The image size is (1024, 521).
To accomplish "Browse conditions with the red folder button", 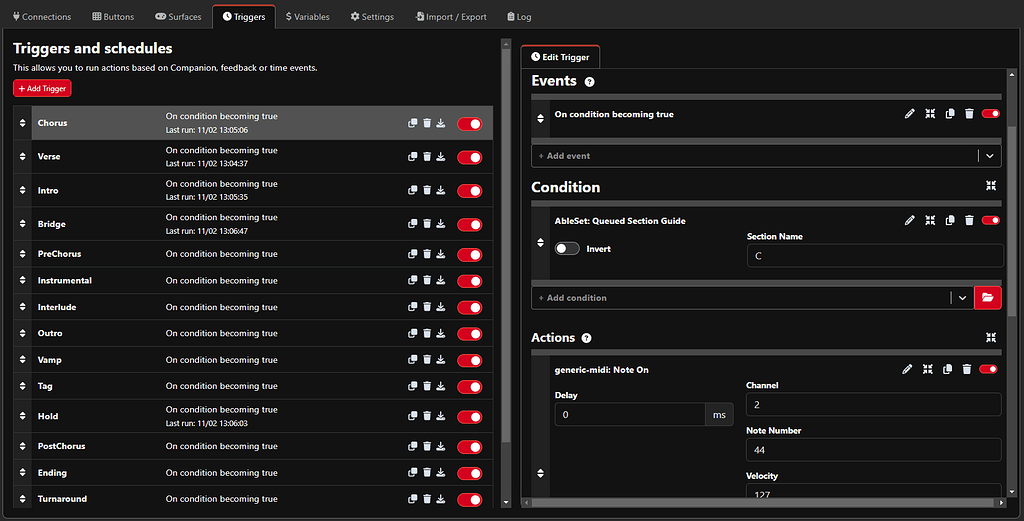I will [x=987, y=298].
